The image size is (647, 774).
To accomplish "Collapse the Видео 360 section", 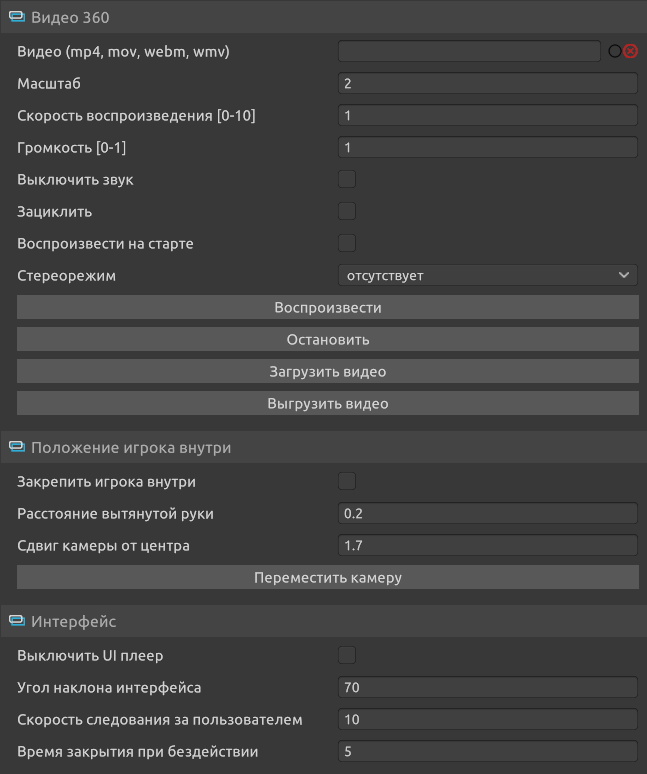I will [x=70, y=18].
